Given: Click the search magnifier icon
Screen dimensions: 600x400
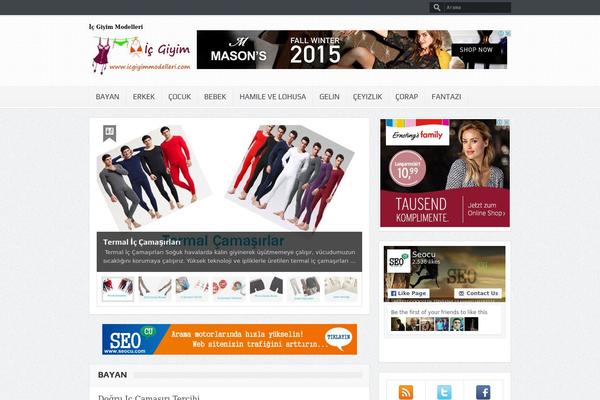Looking at the screenshot, I should [437, 7].
